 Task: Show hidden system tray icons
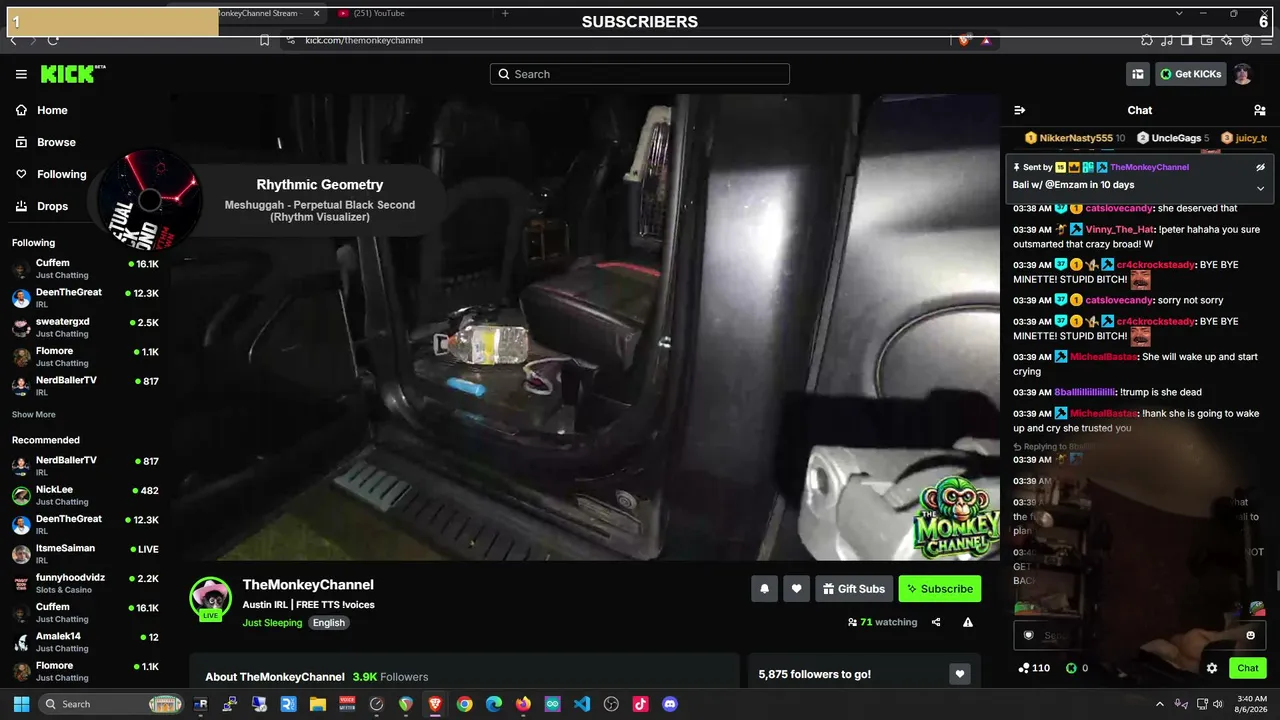coord(1160,704)
